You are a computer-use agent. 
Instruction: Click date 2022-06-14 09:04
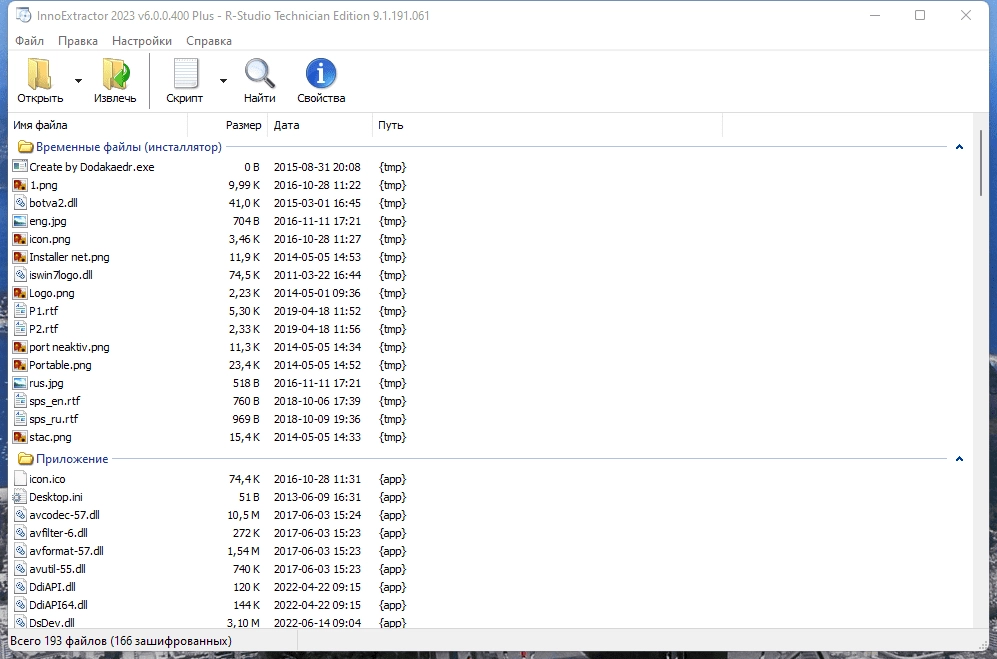click(317, 623)
